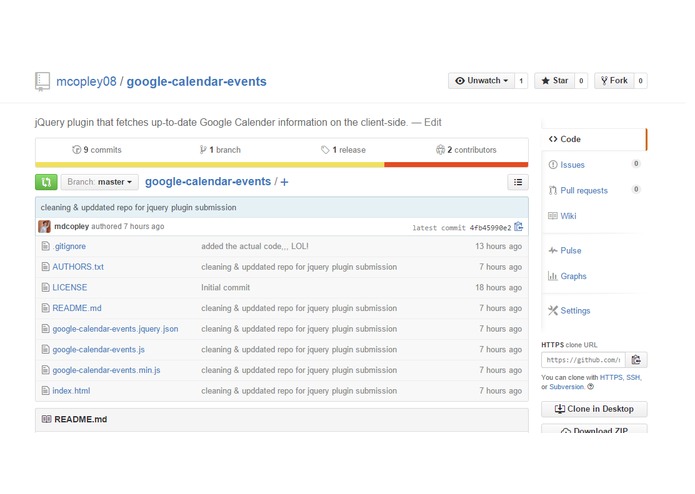The image size is (695, 494).
Task: Copy the latest commit SHA with clipboard icon
Action: tap(519, 227)
